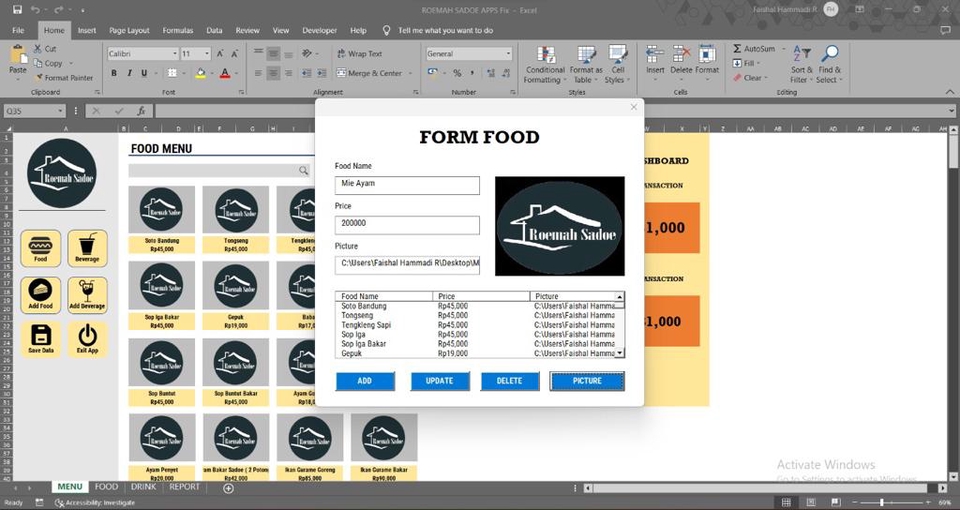
Task: Switch to the Formulas ribbon tab
Action: (x=178, y=30)
